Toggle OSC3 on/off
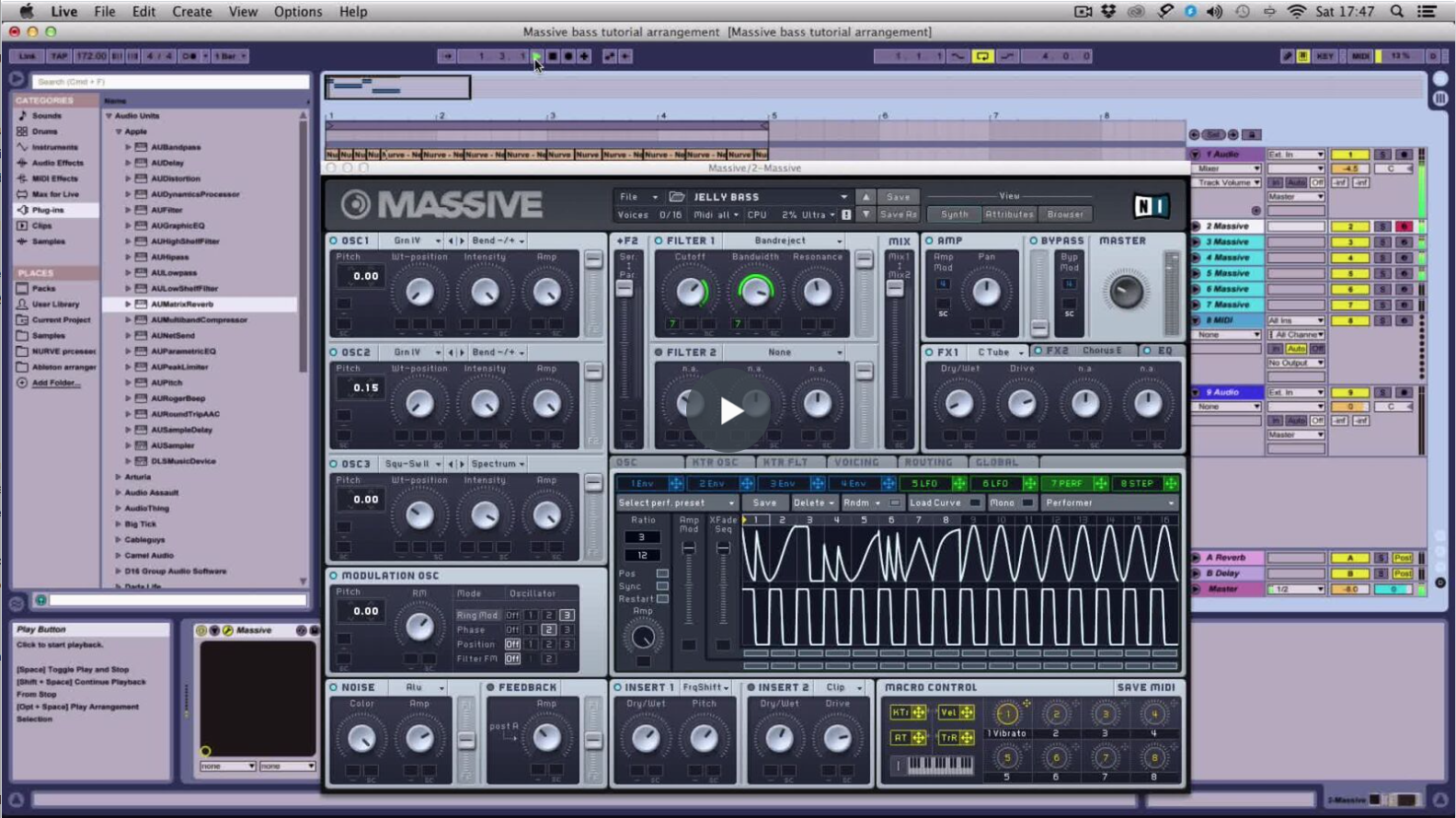The height and width of the screenshot is (818, 1456). click(x=334, y=464)
